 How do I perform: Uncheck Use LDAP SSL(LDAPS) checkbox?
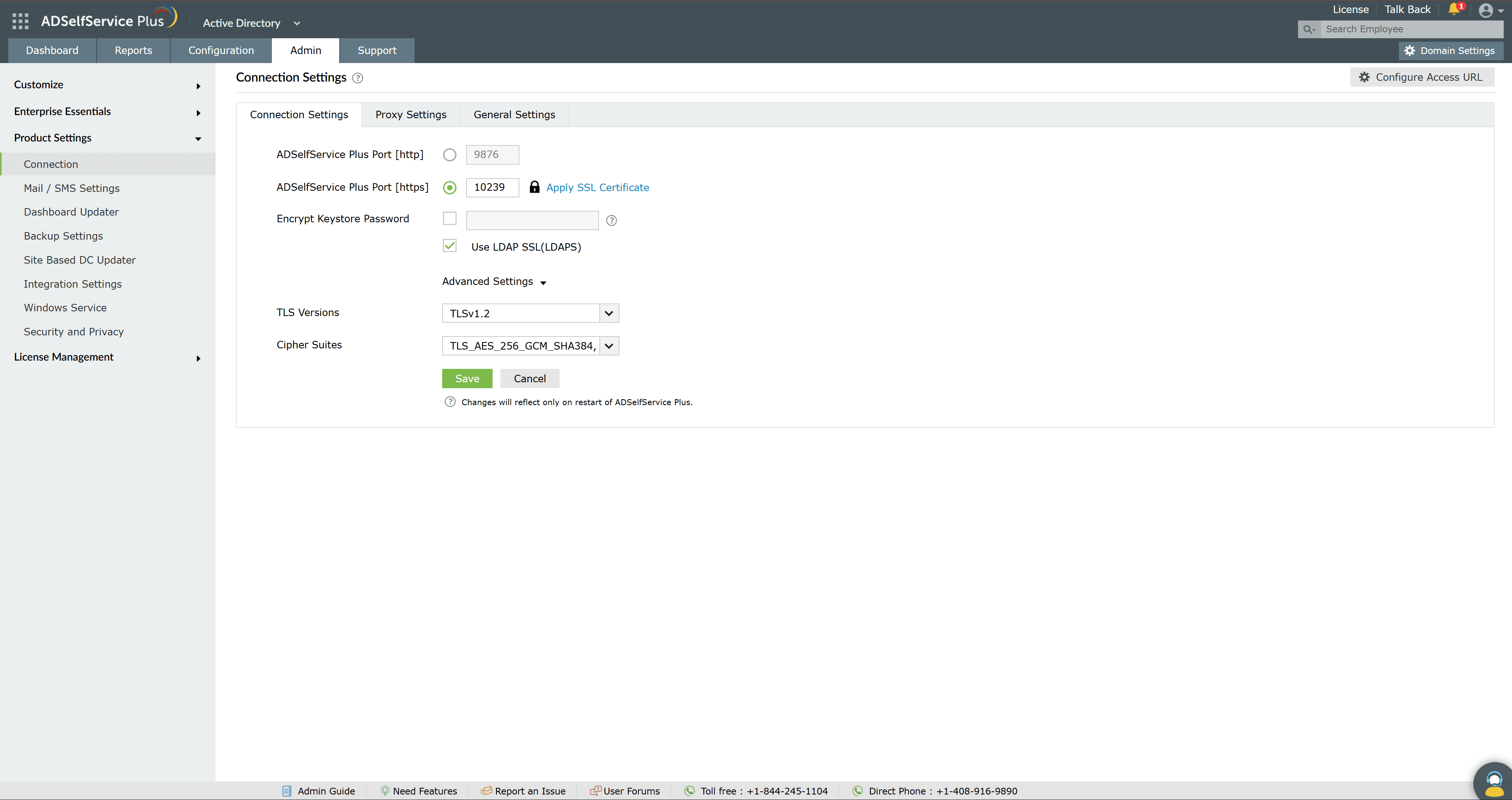pyautogui.click(x=450, y=246)
